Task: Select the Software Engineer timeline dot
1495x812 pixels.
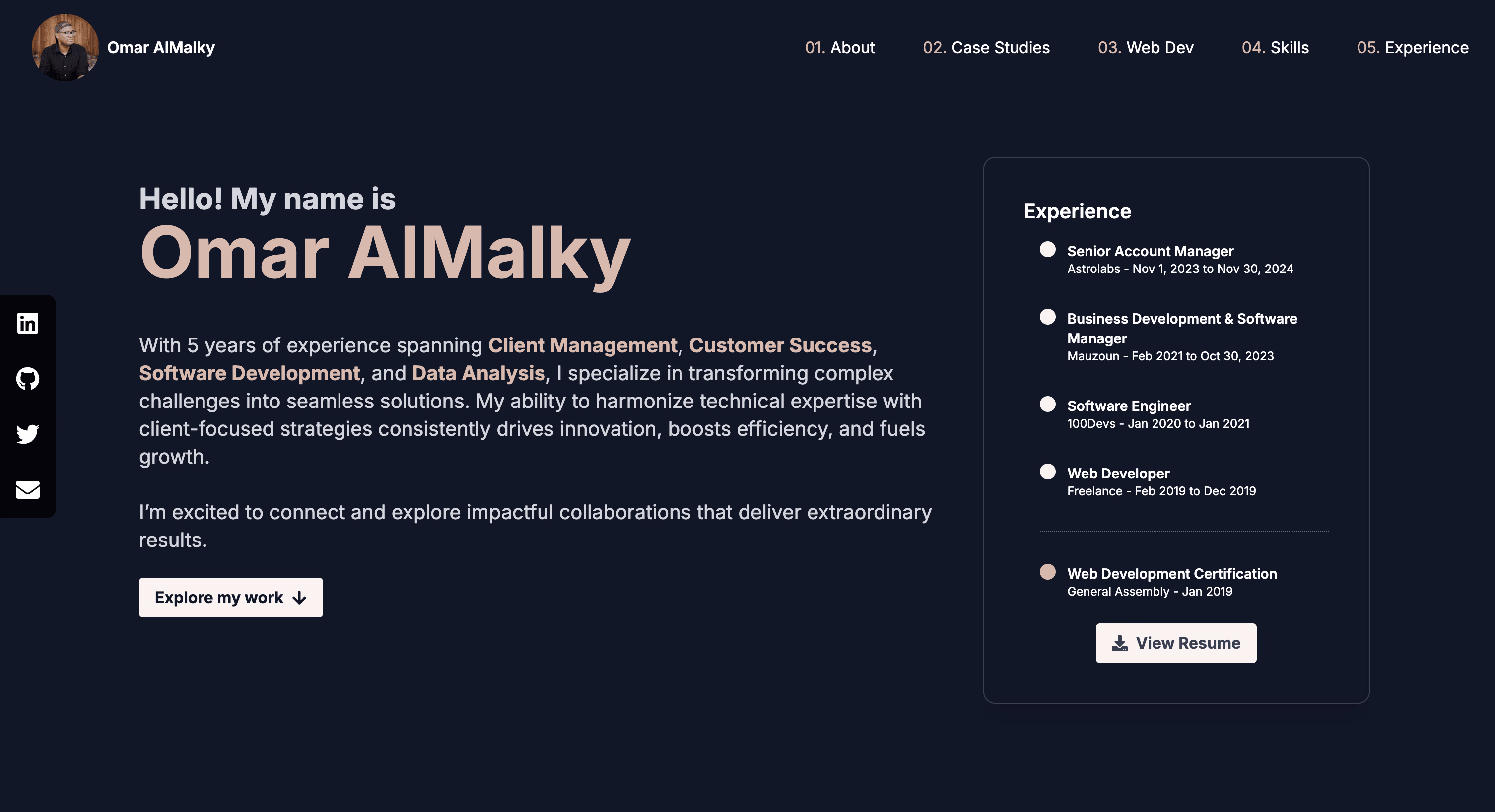Action: point(1048,404)
